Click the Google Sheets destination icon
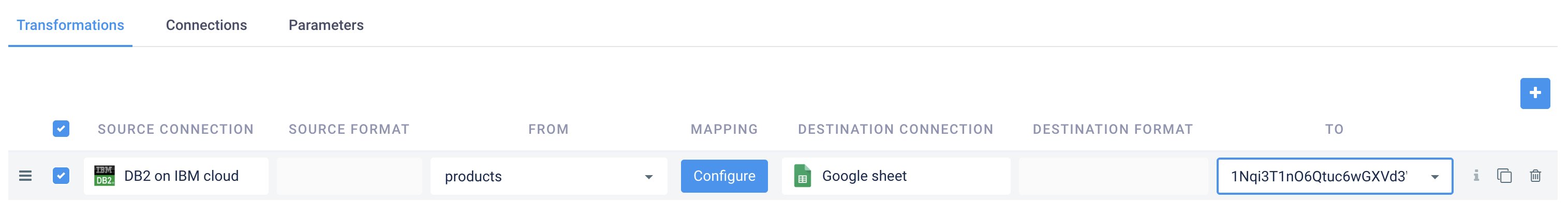Screen dimensions: 1568x218 [802, 176]
